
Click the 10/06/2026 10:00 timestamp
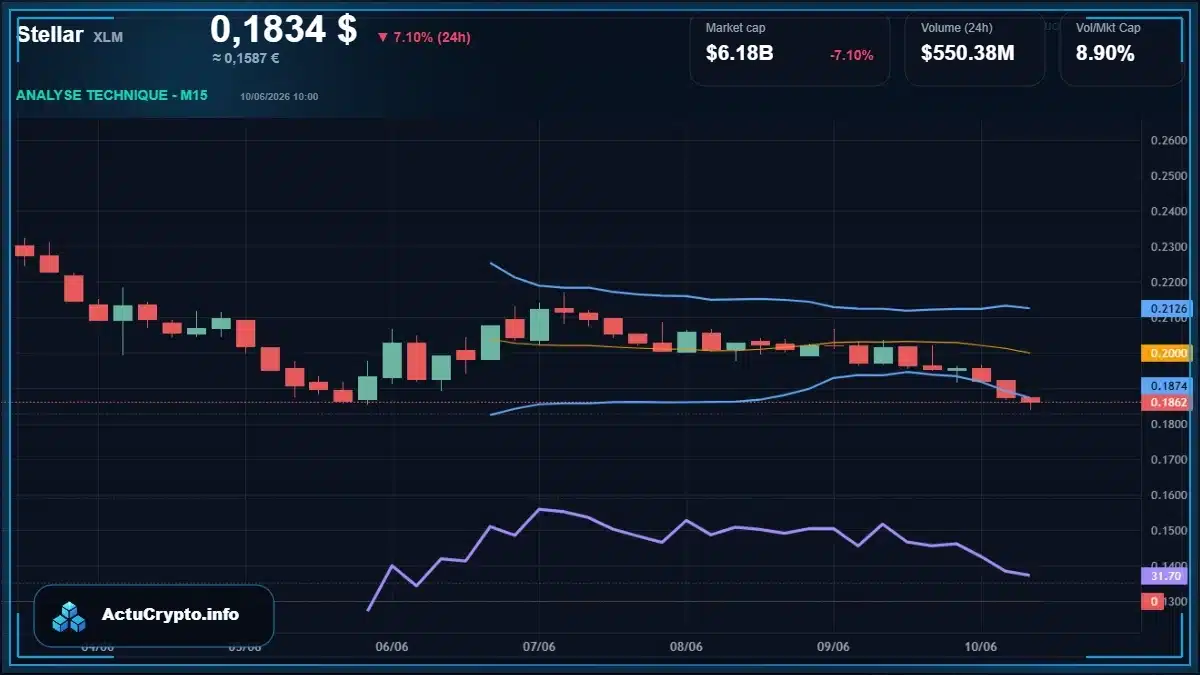click(279, 97)
